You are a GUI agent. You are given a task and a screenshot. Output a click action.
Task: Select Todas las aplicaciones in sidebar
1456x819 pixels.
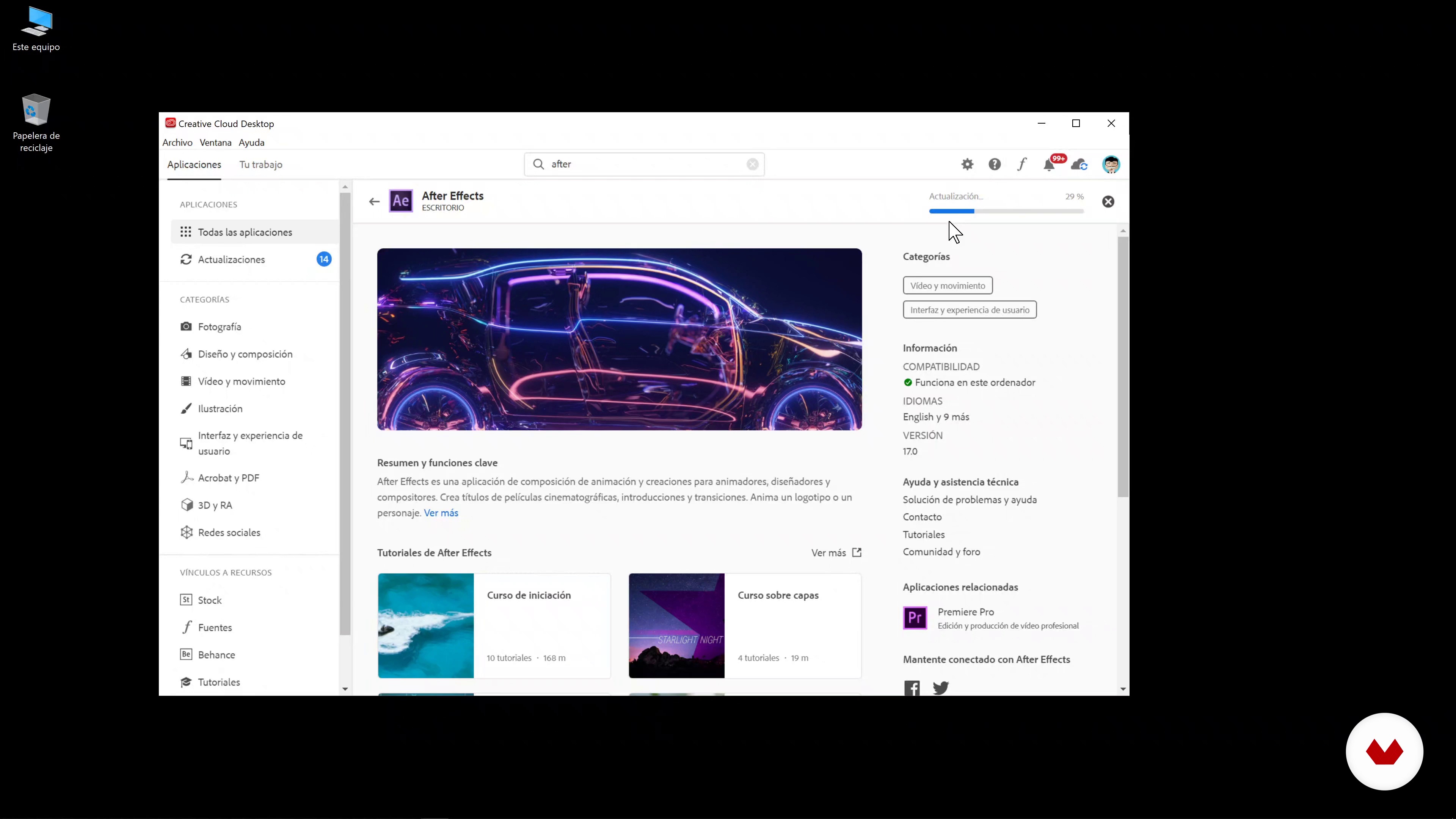[255, 232]
